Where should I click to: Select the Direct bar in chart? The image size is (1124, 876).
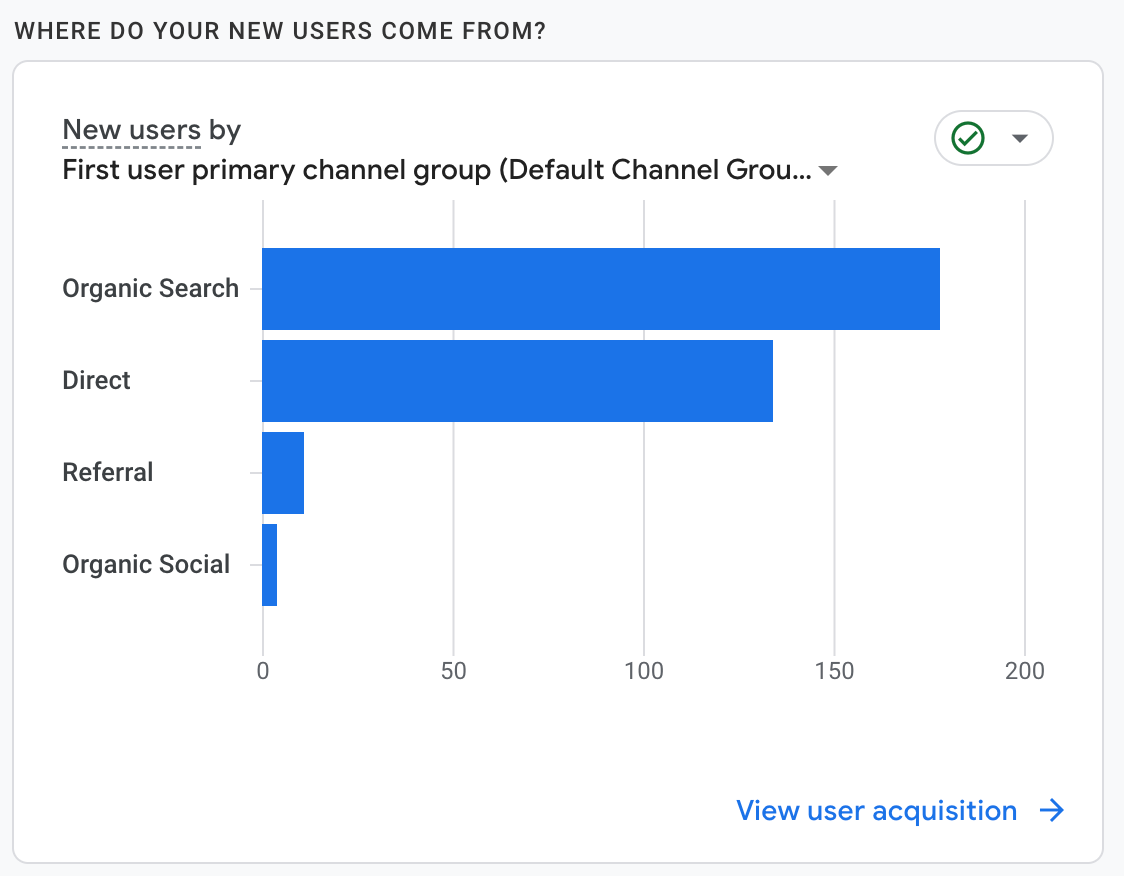517,381
